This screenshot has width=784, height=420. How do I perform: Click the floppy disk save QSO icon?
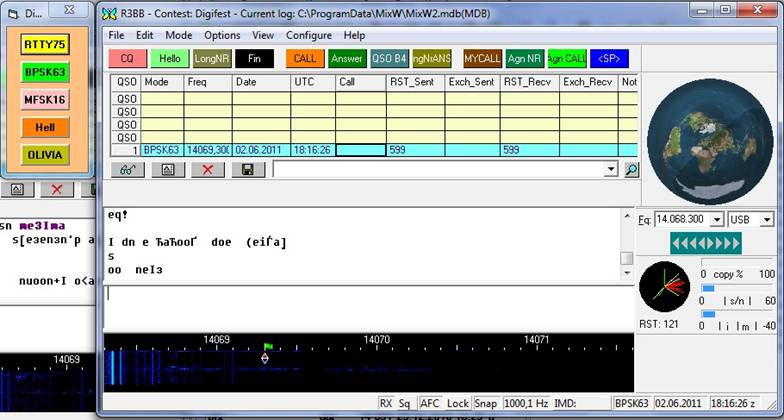click(x=247, y=170)
